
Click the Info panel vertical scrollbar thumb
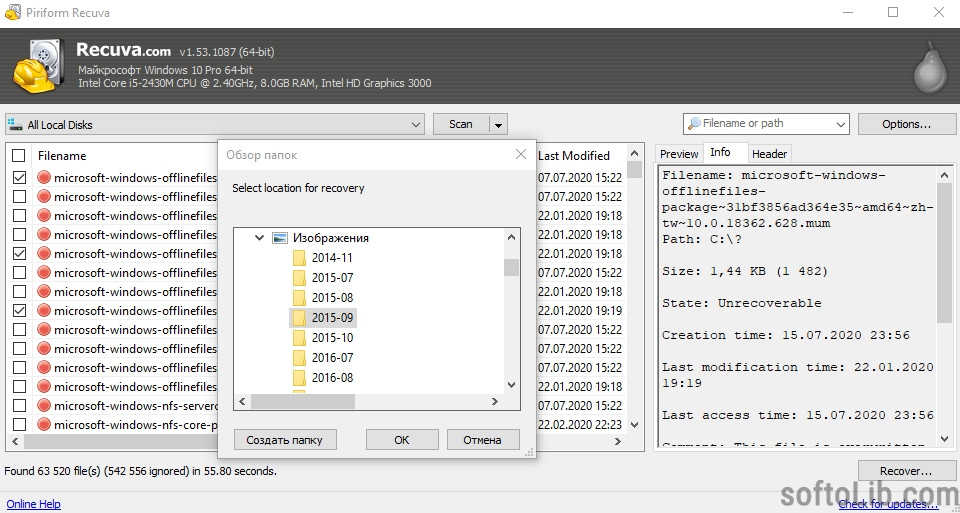coord(945,253)
